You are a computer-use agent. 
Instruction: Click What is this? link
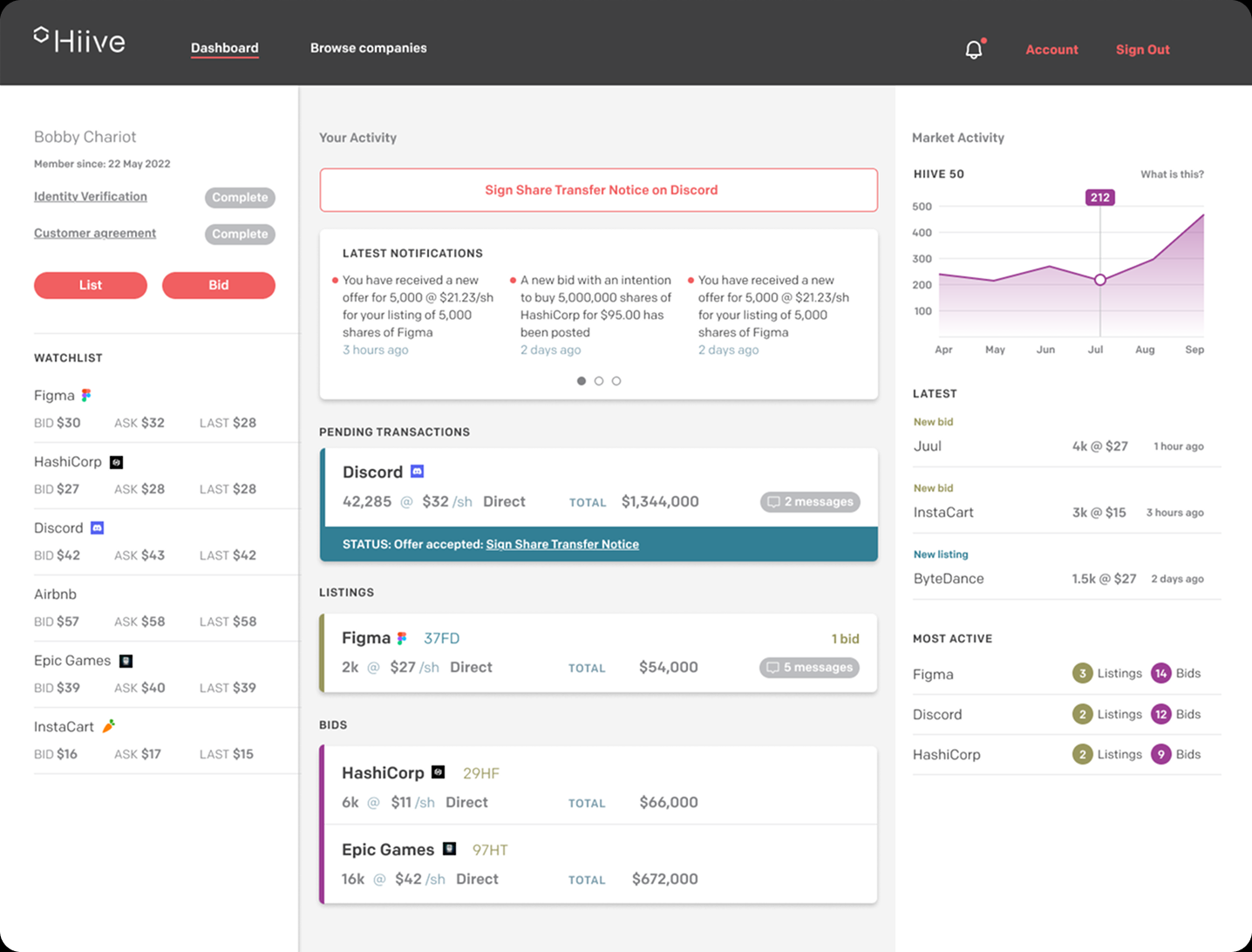click(1172, 174)
